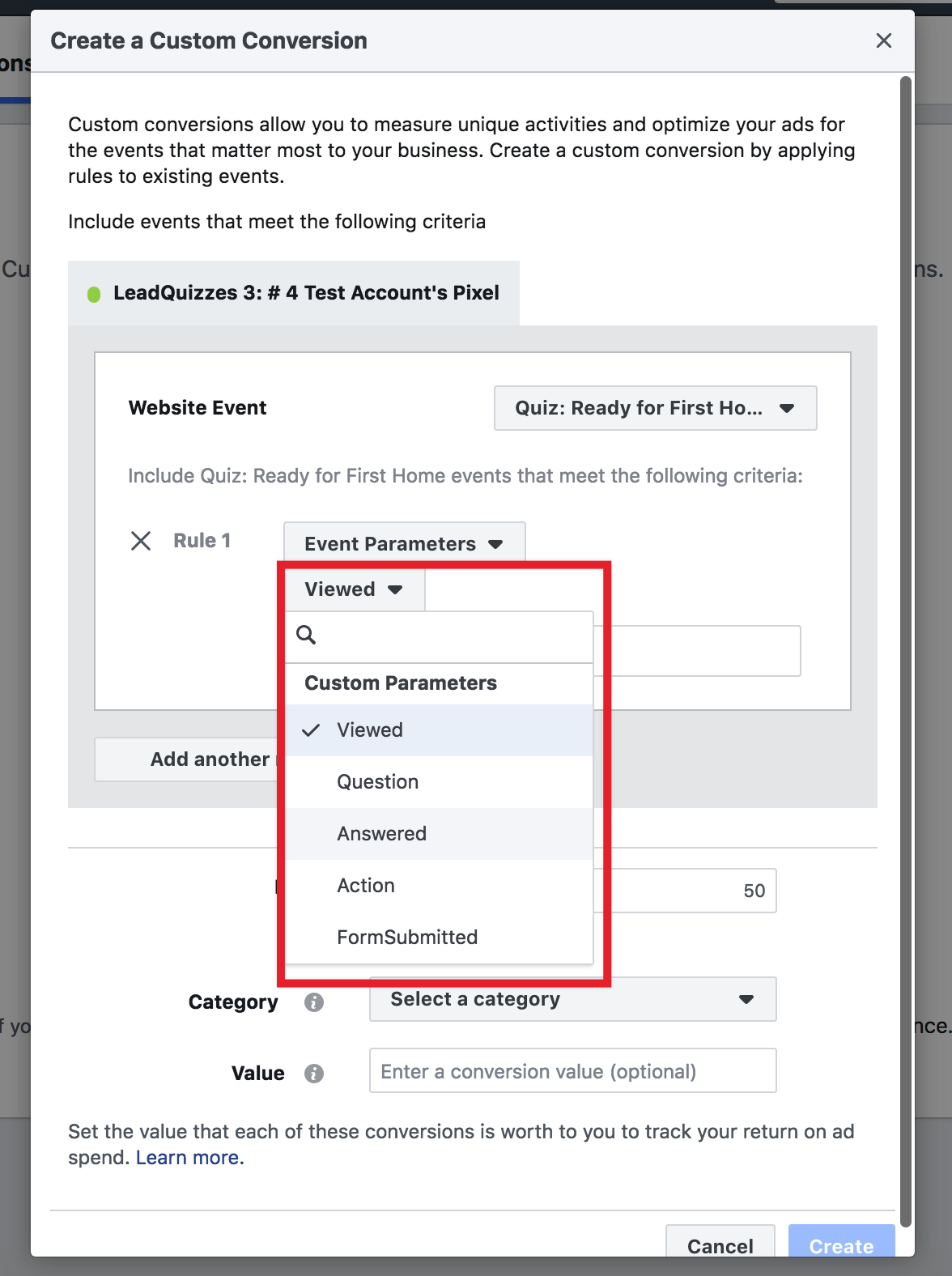Open the Learn more link
The image size is (952, 1276).
[x=190, y=1158]
